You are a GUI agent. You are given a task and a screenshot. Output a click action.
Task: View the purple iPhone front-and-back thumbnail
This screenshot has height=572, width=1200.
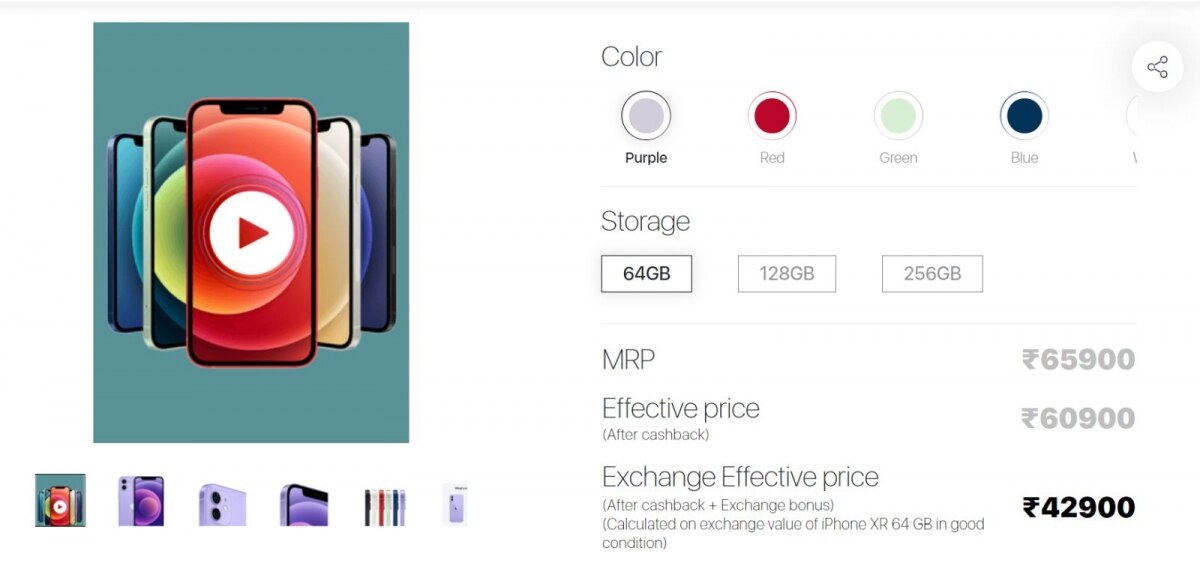click(141, 500)
